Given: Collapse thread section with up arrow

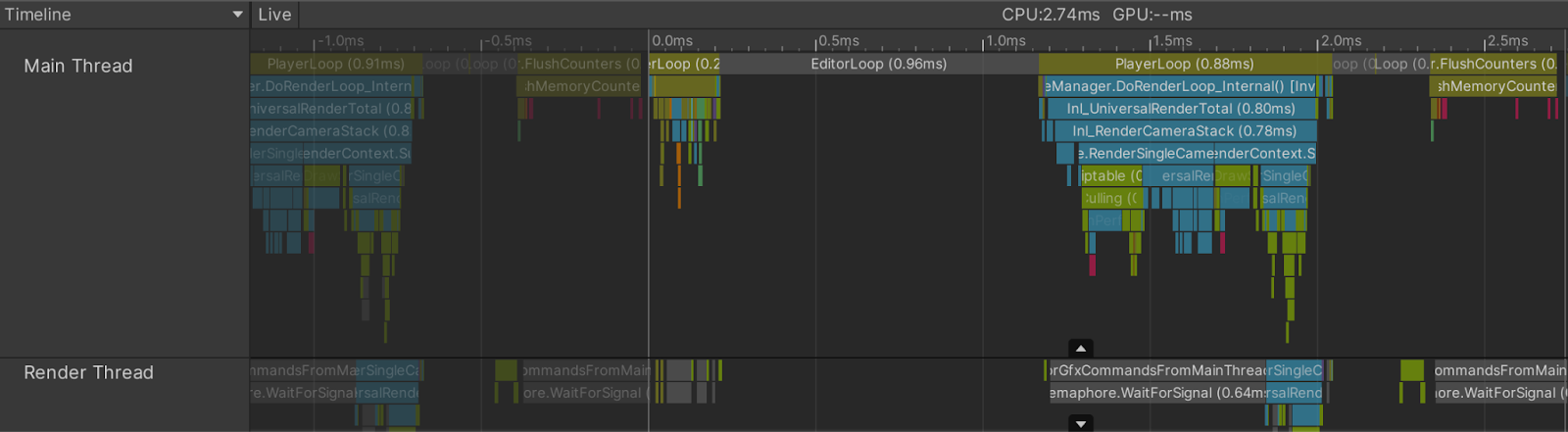Looking at the screenshot, I should [x=1080, y=348].
